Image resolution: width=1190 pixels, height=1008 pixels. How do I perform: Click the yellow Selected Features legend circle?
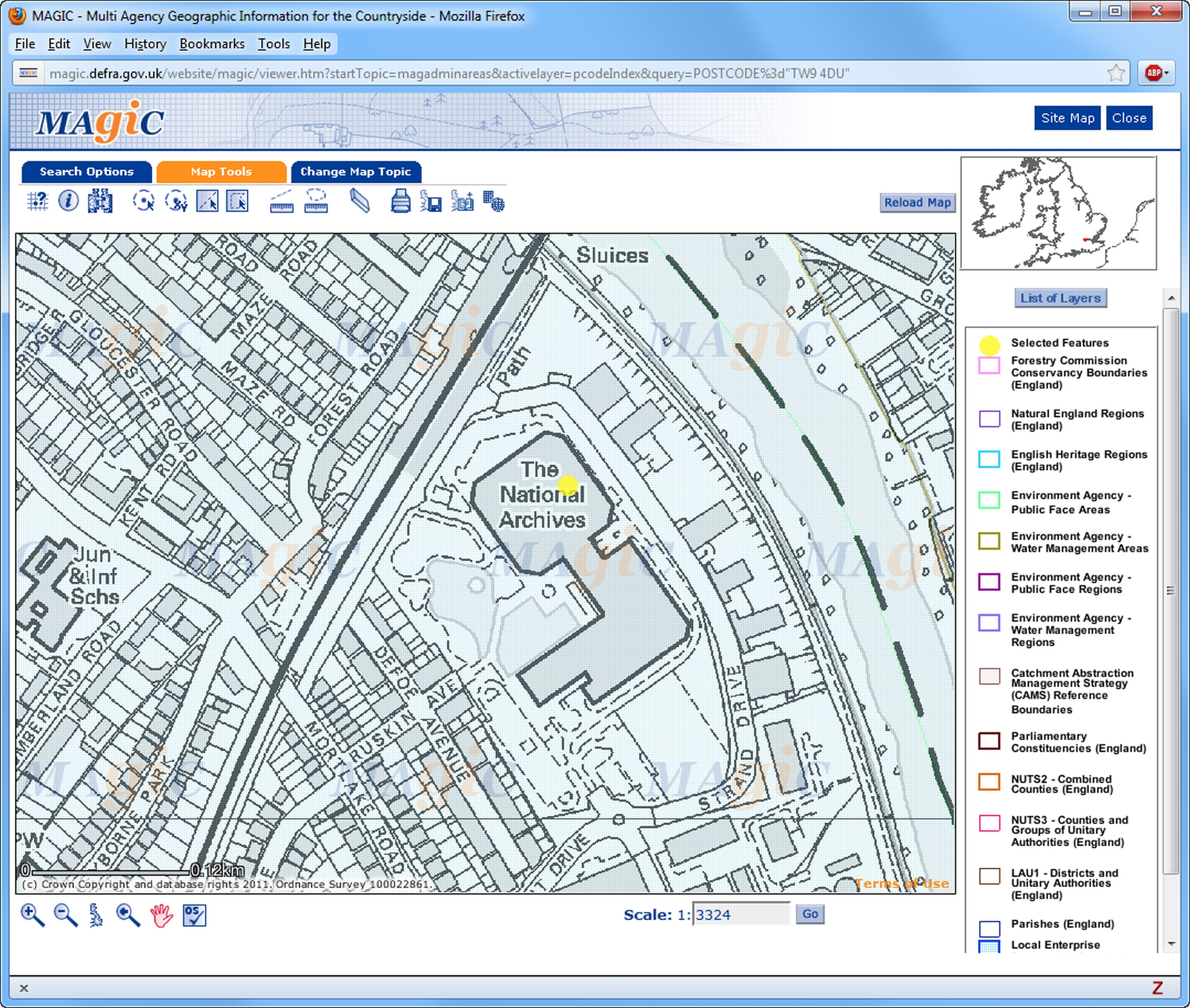click(990, 345)
